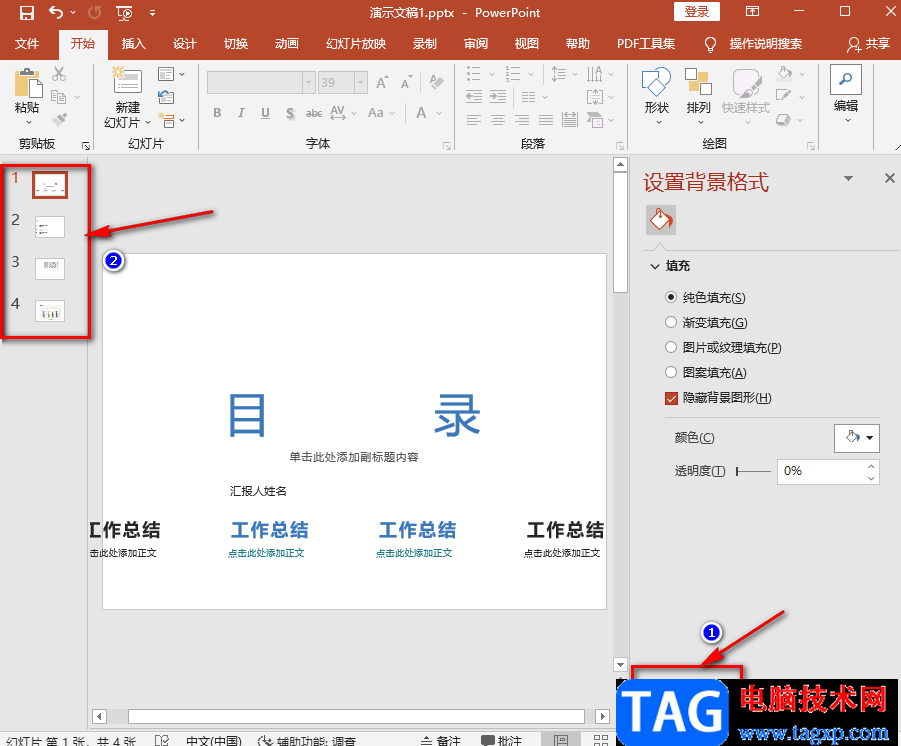
Task: Click the Login (登录) button
Action: click(697, 12)
